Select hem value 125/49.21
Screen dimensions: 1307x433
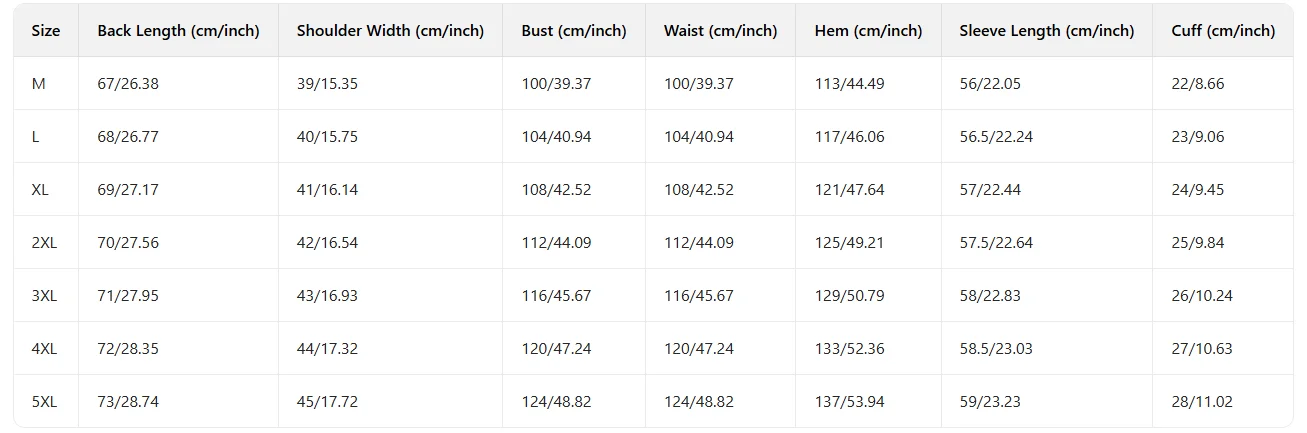pos(849,243)
